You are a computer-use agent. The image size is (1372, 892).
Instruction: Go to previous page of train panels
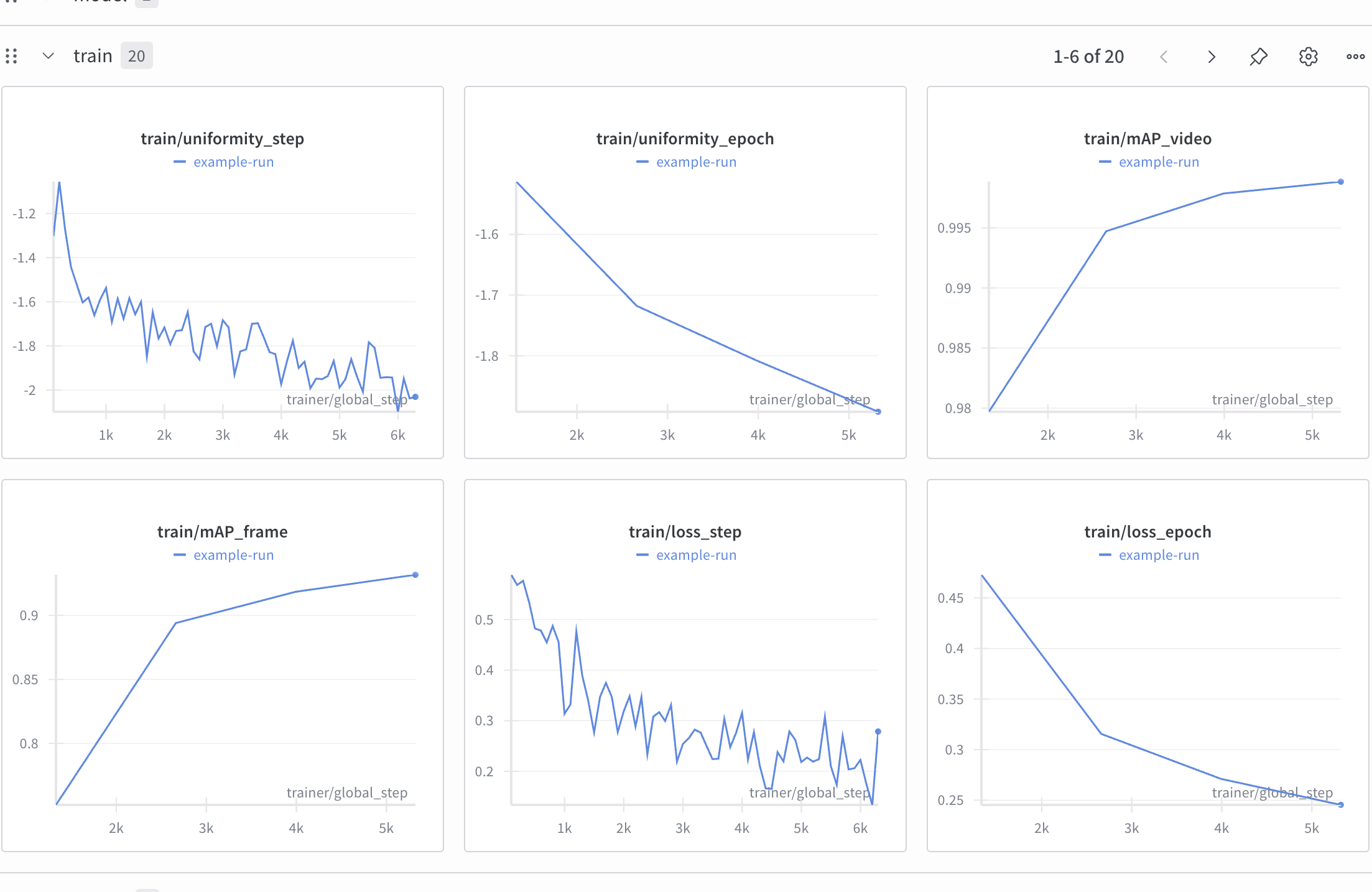pyautogui.click(x=1164, y=57)
